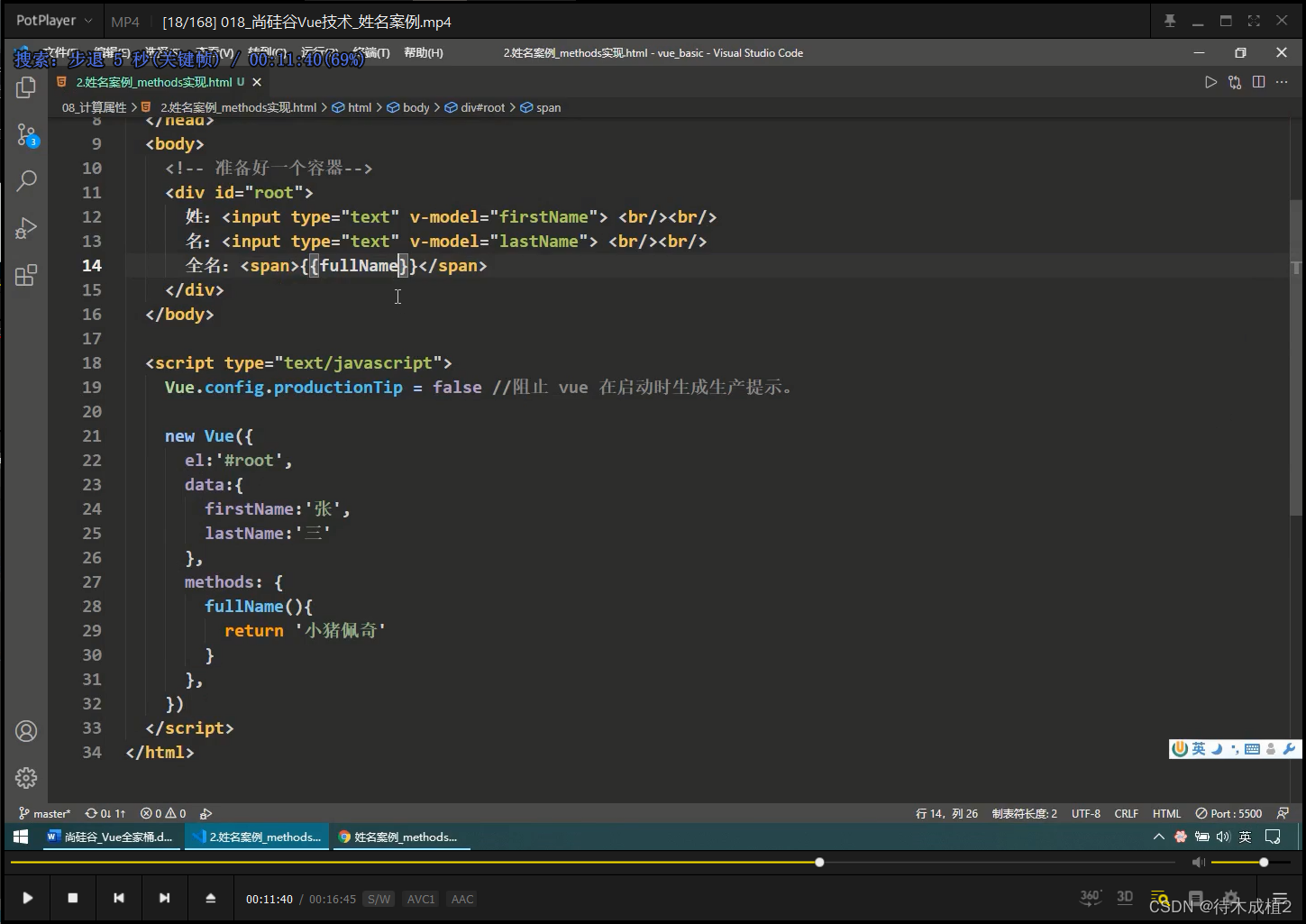Image resolution: width=1306 pixels, height=924 pixels.
Task: Toggle the S/W decoder indicator
Action: (x=379, y=899)
